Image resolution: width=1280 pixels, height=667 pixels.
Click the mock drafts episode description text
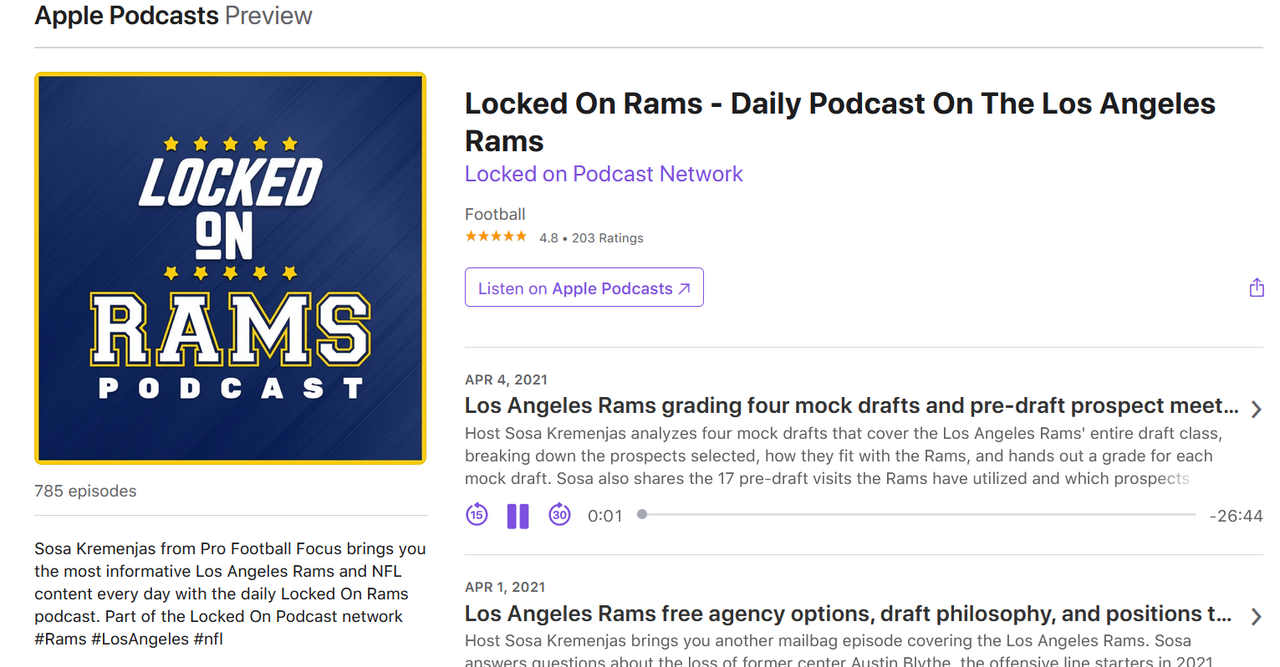coord(844,456)
